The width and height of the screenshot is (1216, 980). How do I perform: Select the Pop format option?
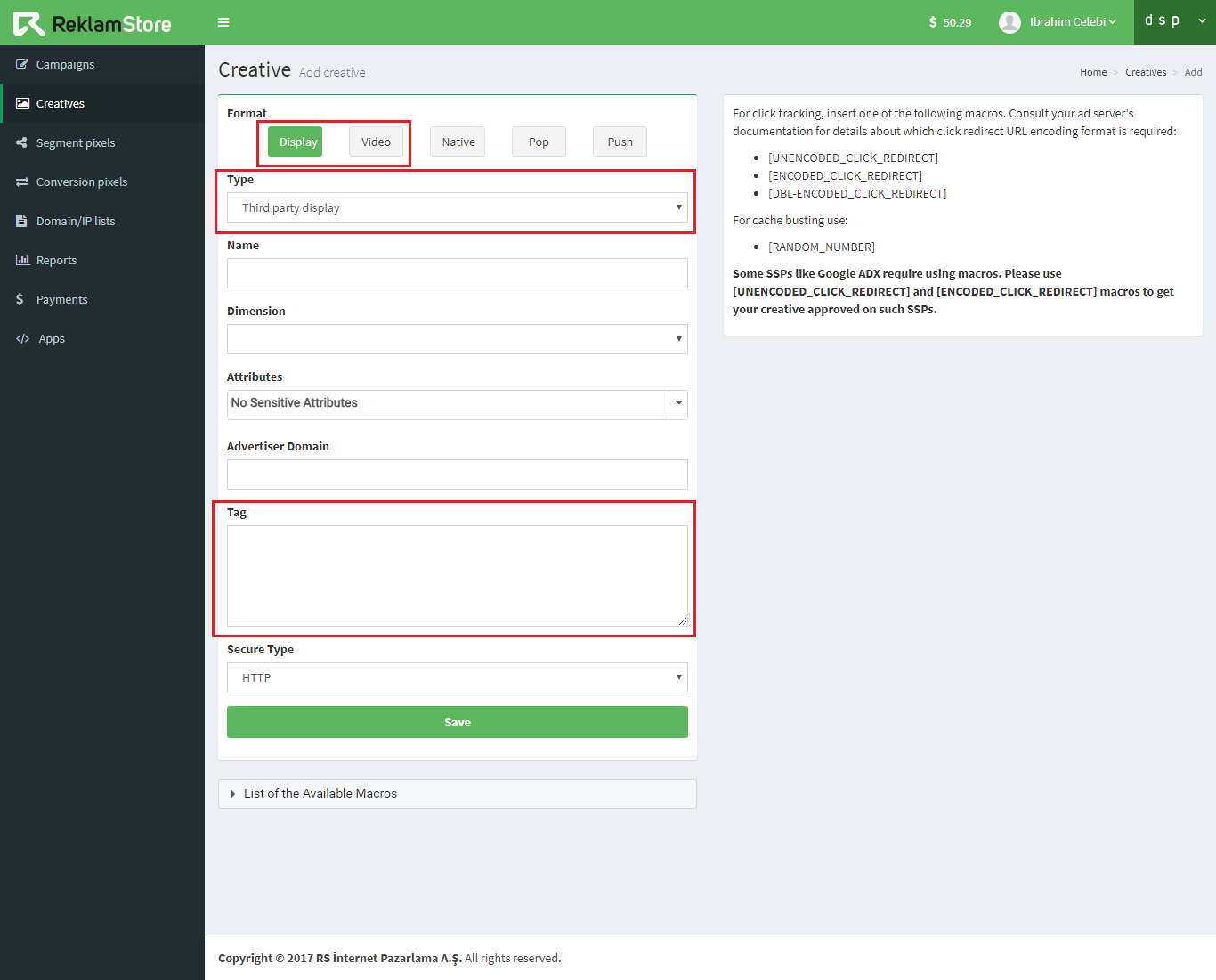coord(539,142)
